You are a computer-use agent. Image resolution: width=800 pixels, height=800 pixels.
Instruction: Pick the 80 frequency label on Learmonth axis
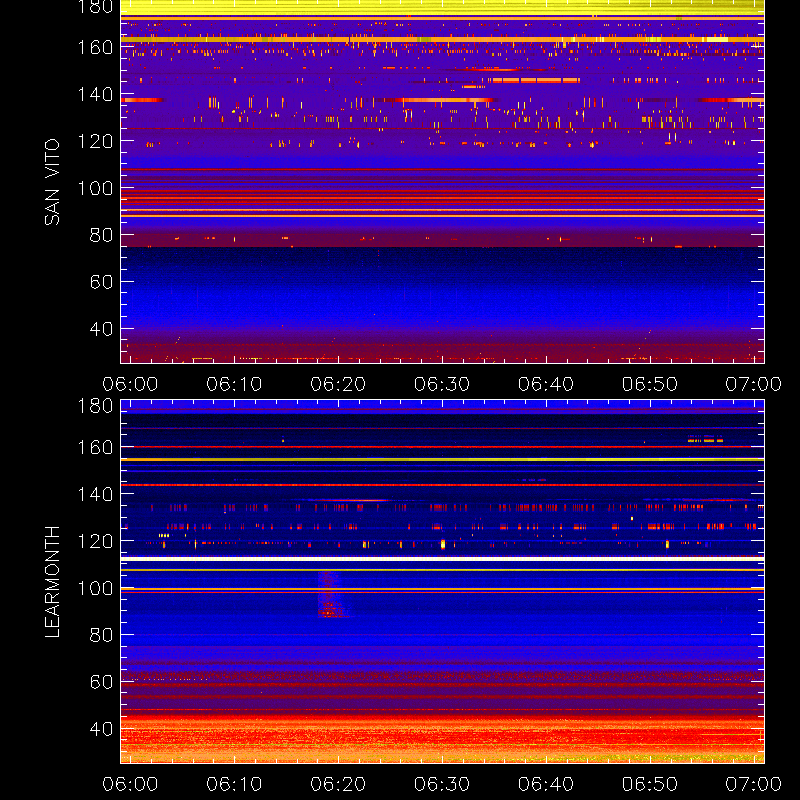pyautogui.click(x=102, y=635)
